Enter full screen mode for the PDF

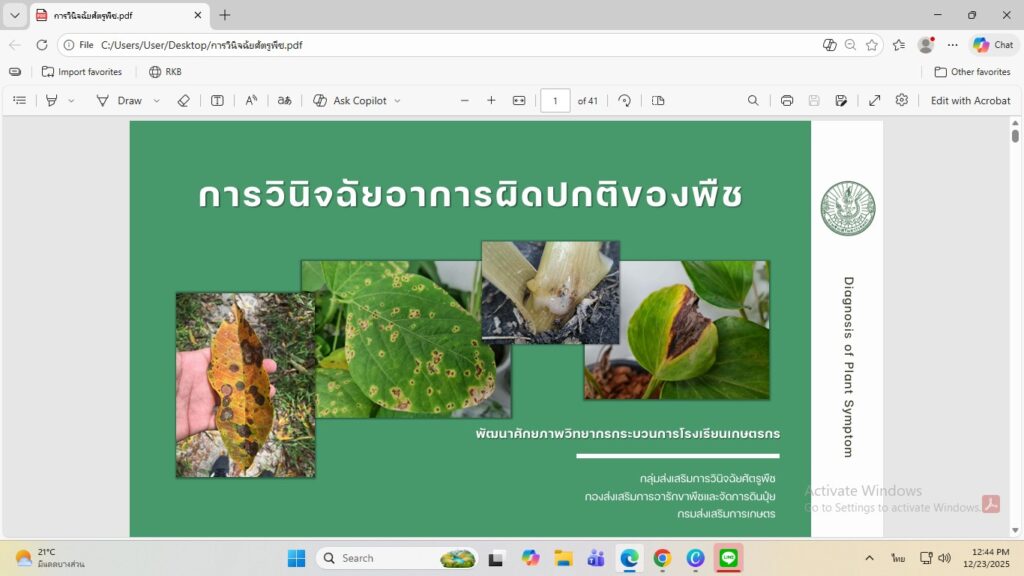coord(874,100)
